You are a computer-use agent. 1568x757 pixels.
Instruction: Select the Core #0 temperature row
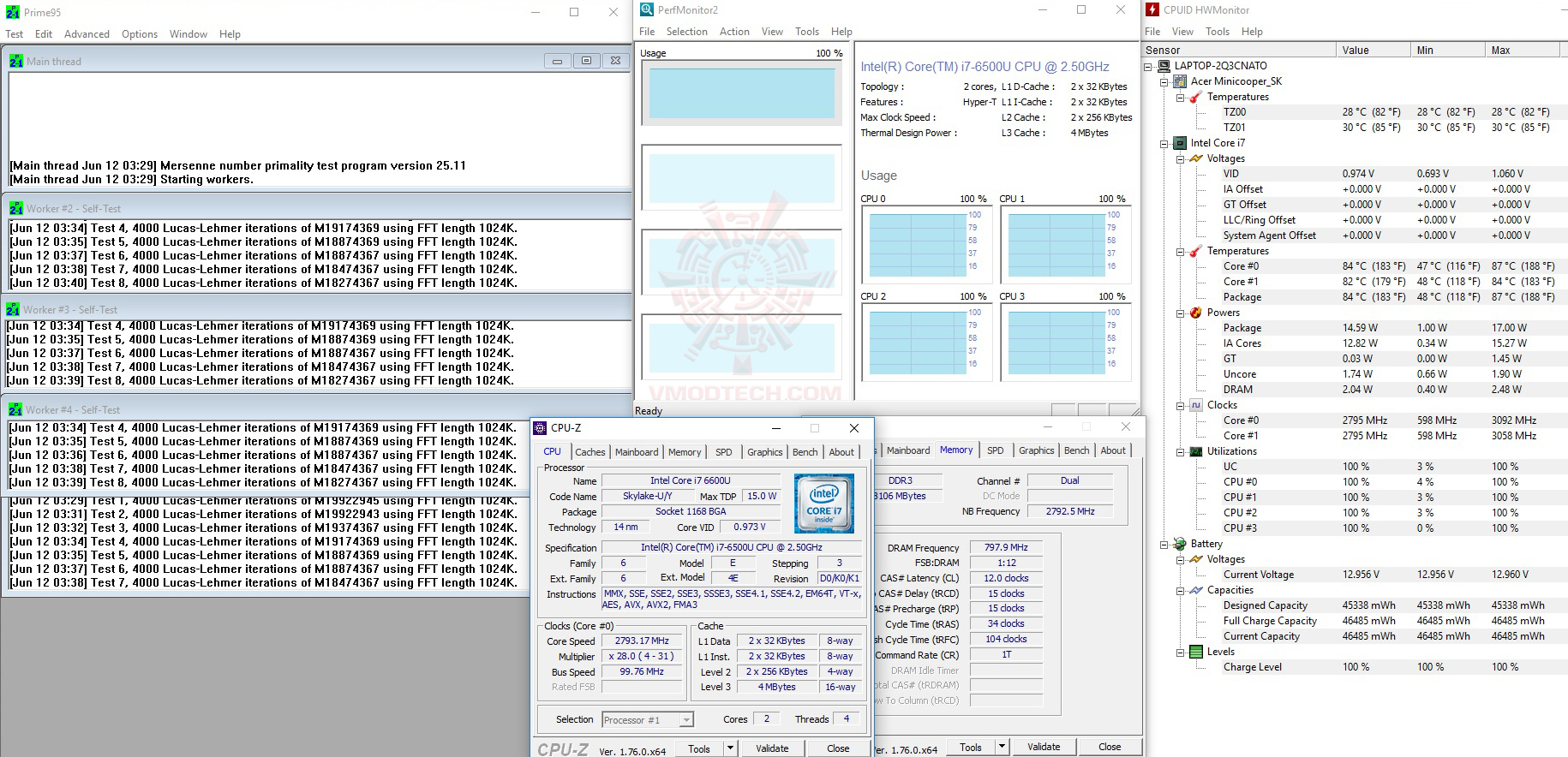(x=1391, y=266)
